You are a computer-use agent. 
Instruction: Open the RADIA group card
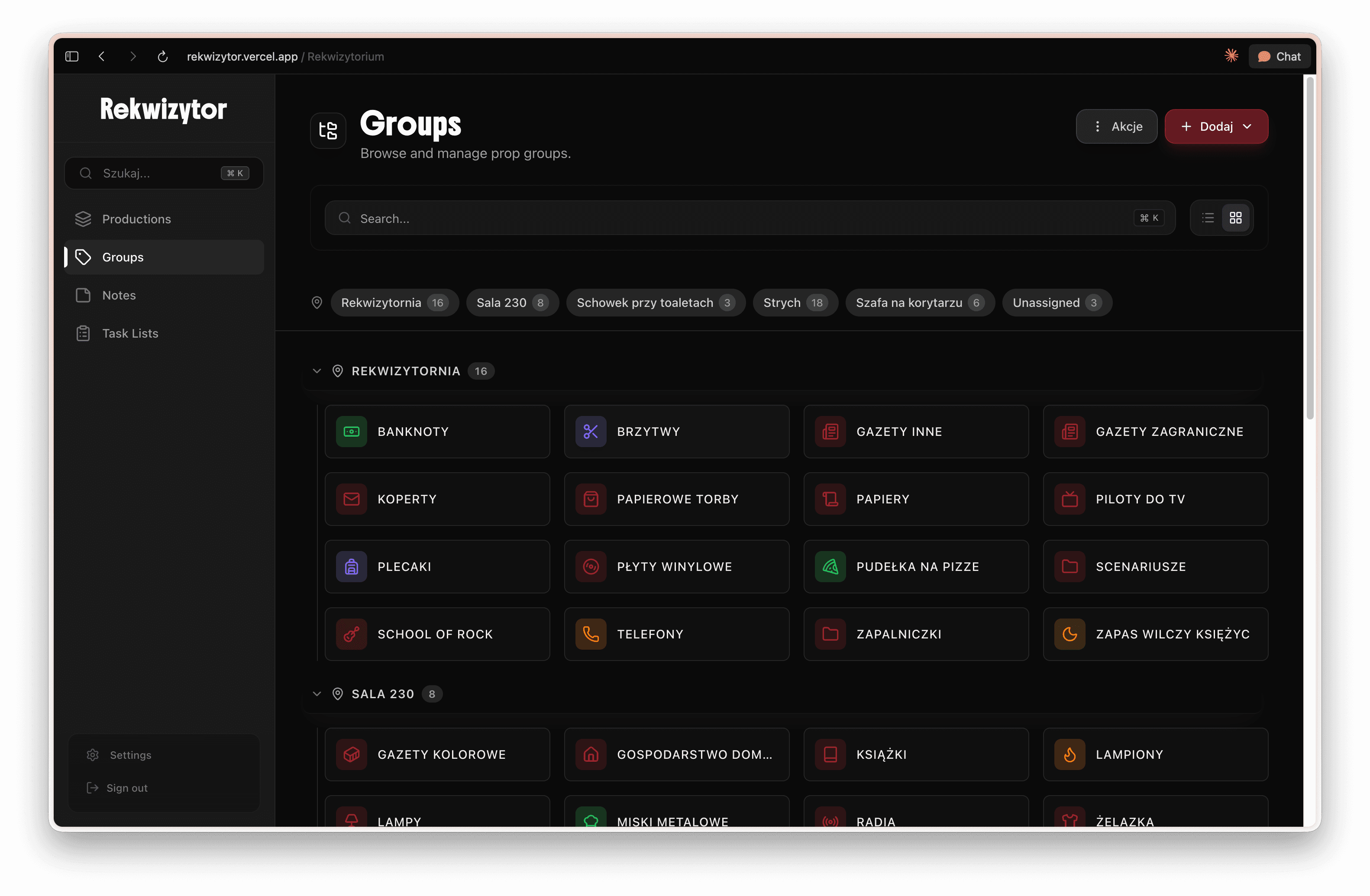pos(916,812)
